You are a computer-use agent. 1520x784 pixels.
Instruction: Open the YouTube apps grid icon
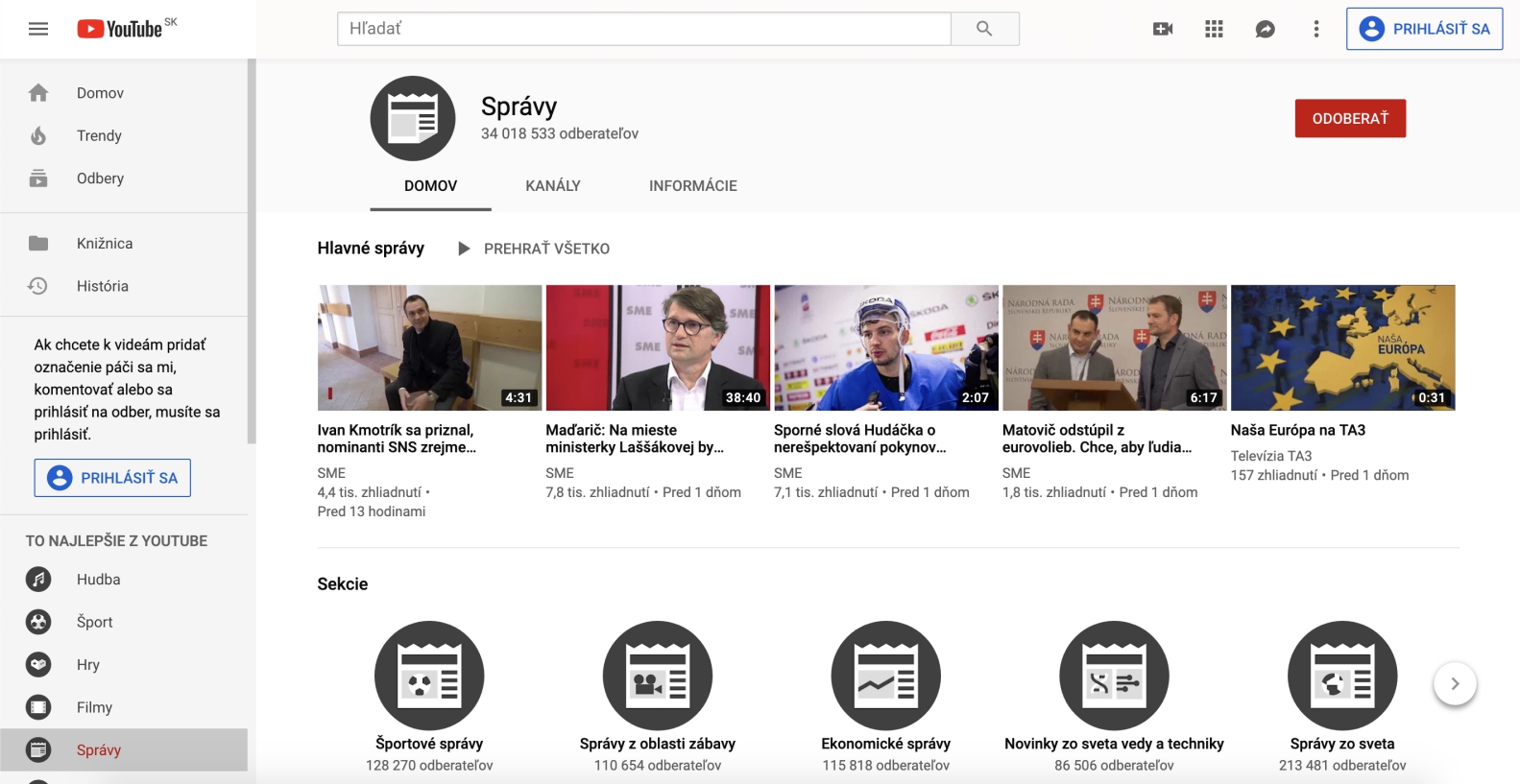[1214, 29]
